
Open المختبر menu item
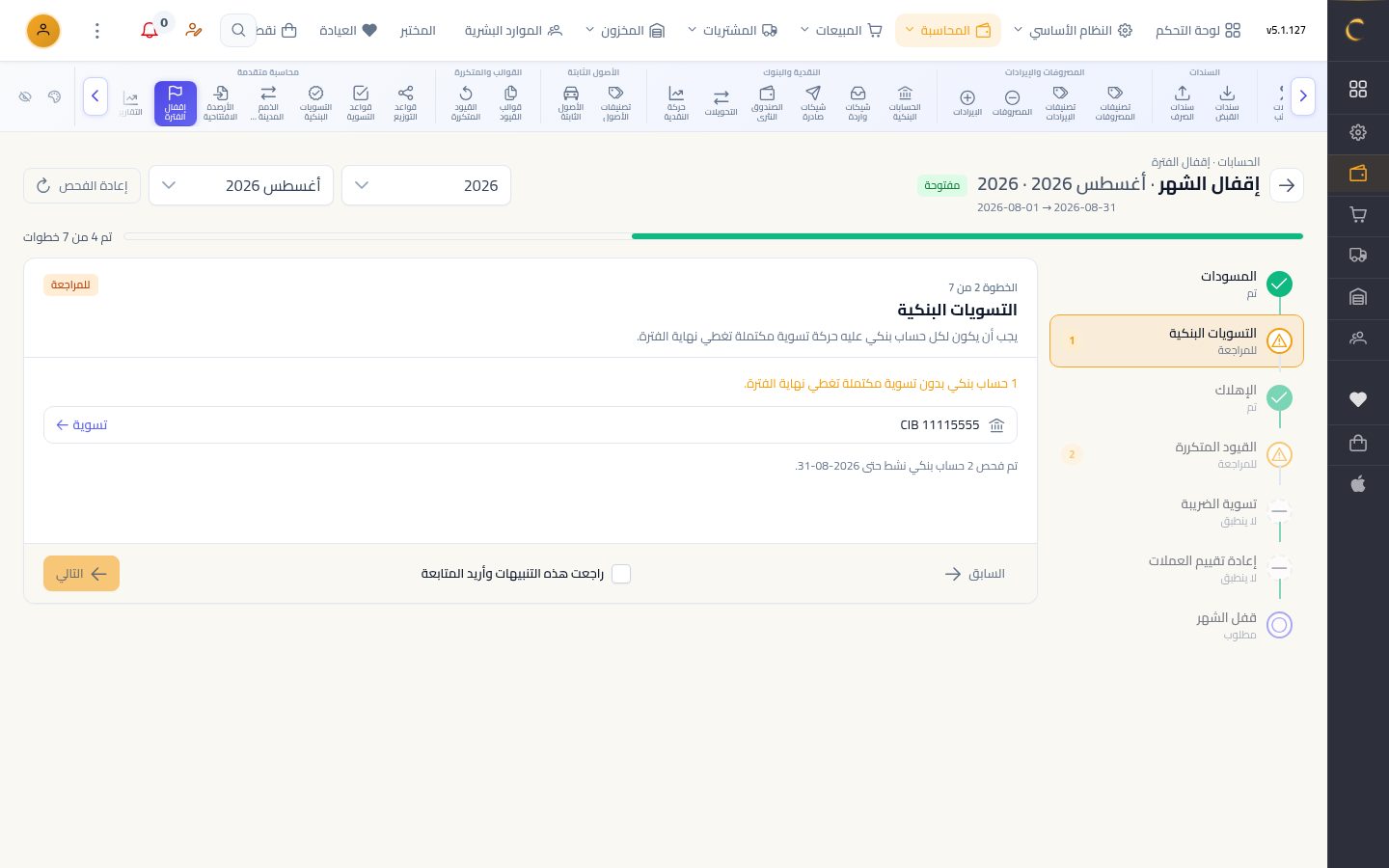point(418,31)
